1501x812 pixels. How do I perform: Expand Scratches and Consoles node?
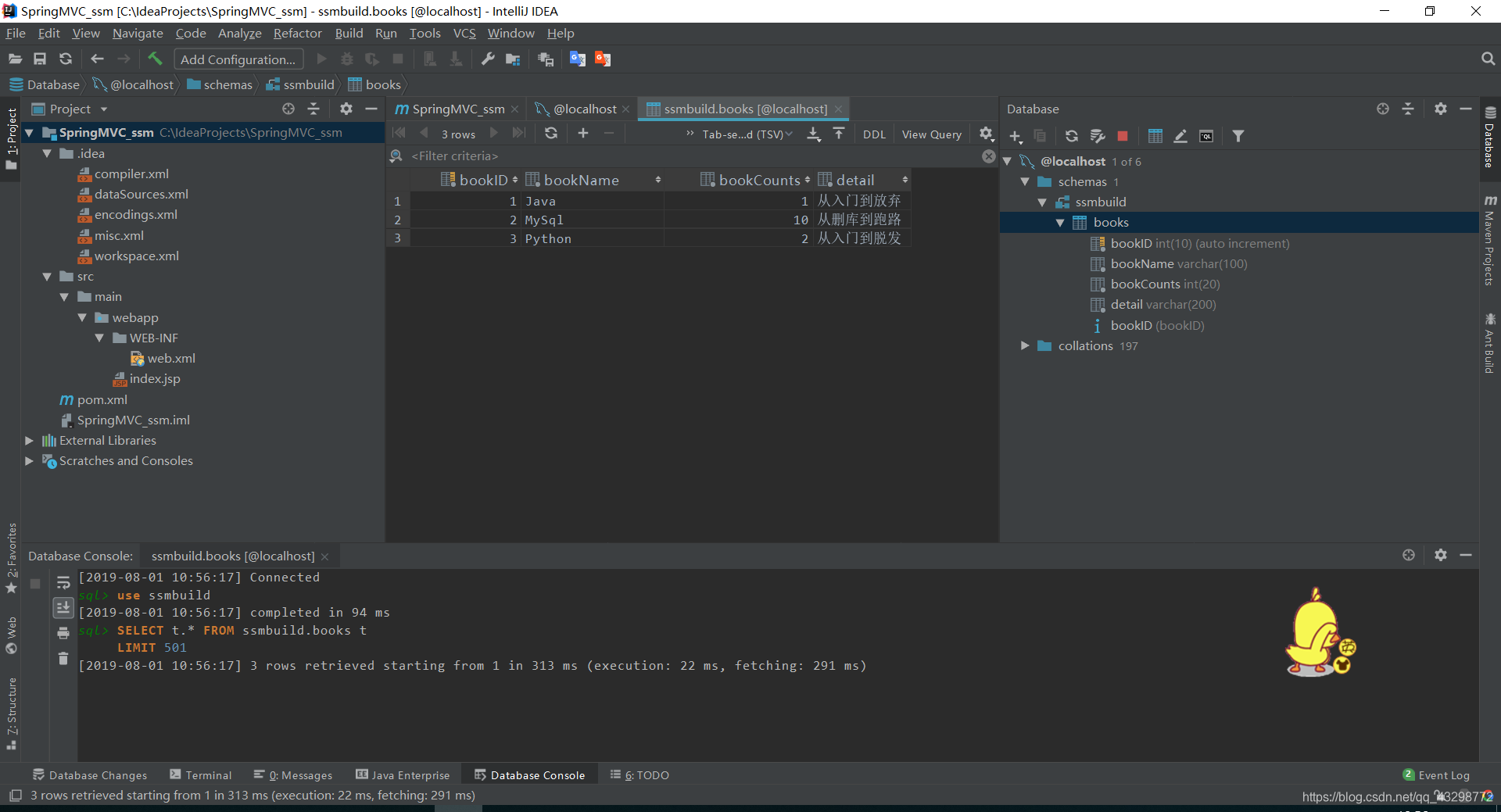click(x=29, y=461)
